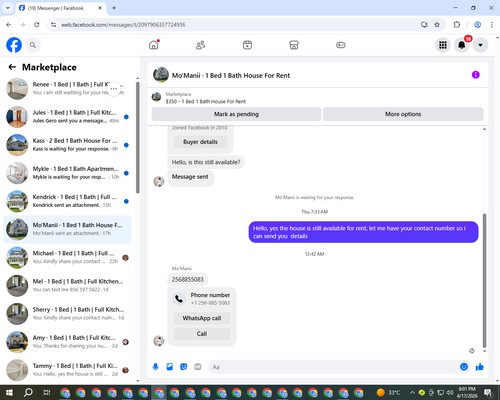
Task: Open the browser extensions puzzle icon
Action: coord(457,25)
